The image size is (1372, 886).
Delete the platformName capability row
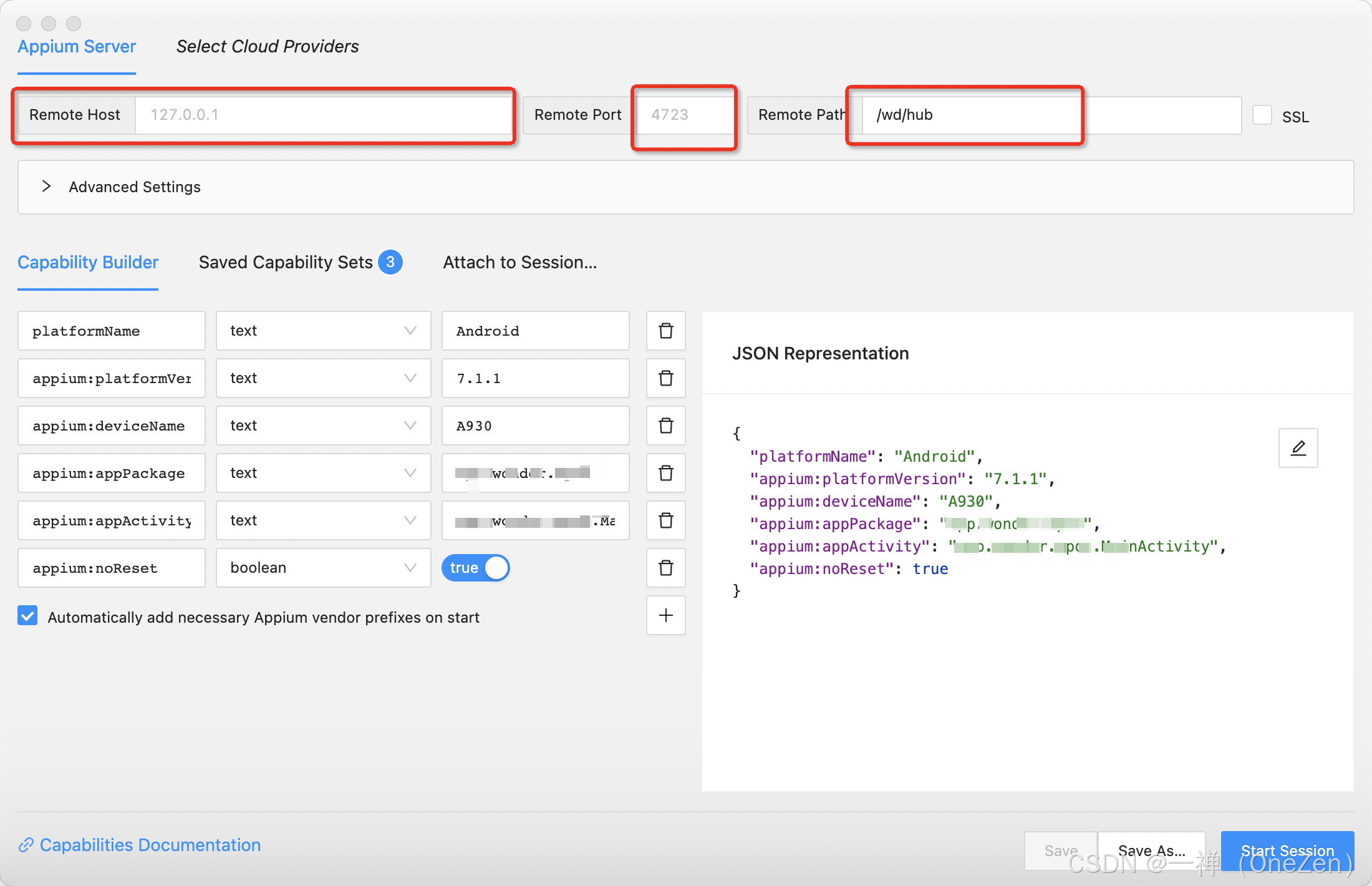coord(666,331)
